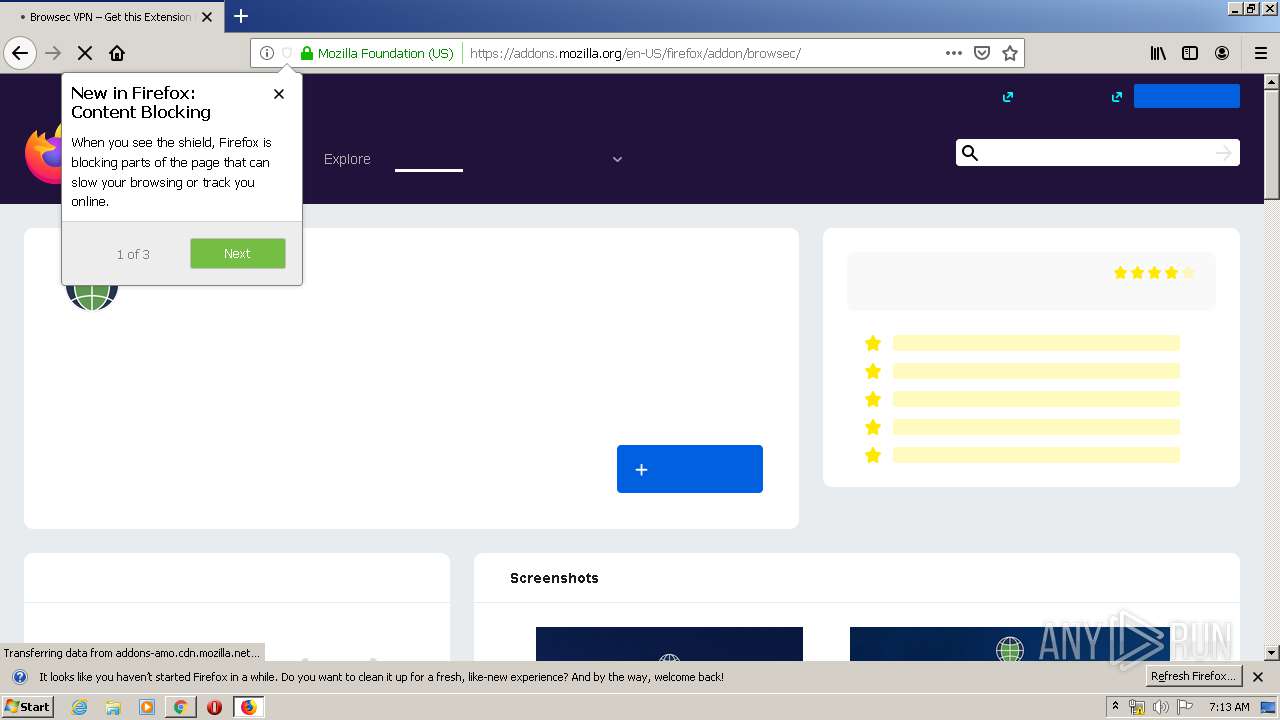This screenshot has height=720, width=1280.
Task: Bookmark this page with the star
Action: pos(1010,53)
